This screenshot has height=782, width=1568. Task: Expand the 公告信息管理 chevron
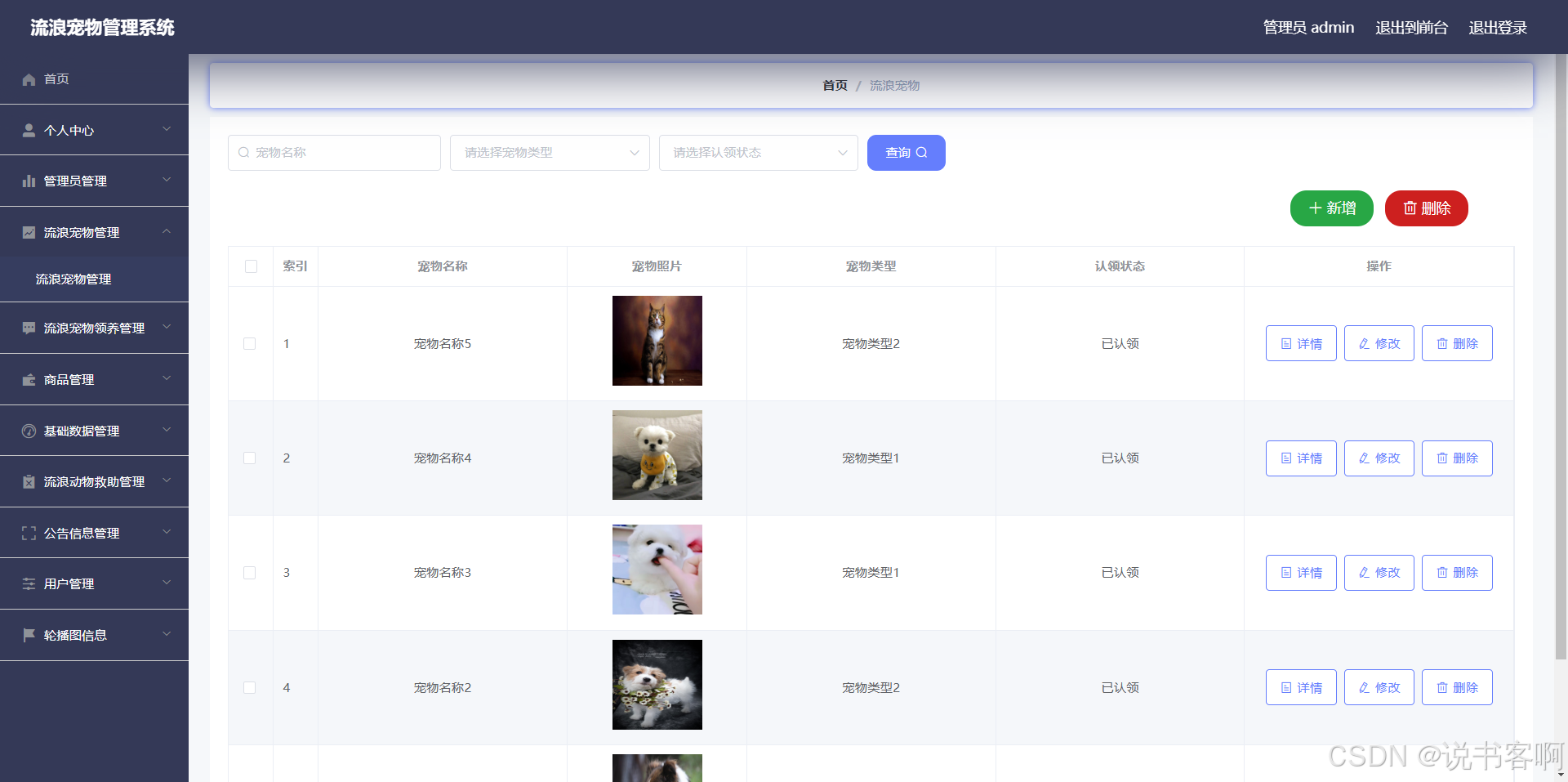pyautogui.click(x=167, y=532)
